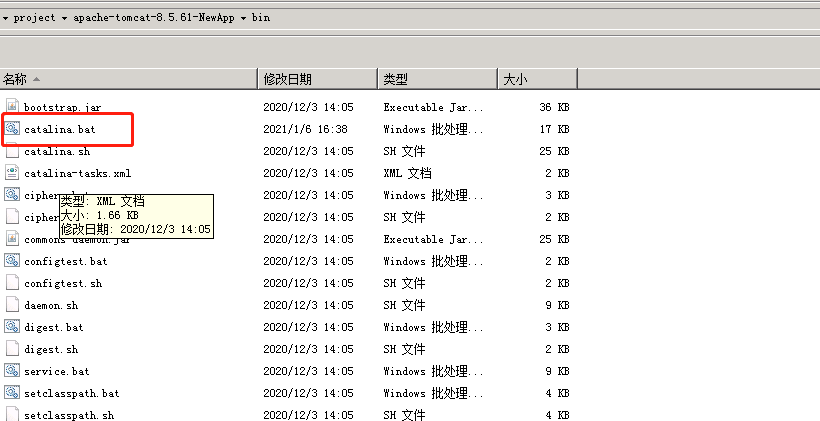Select the file name catalina.sh
This screenshot has width=820, height=421.
click(57, 151)
